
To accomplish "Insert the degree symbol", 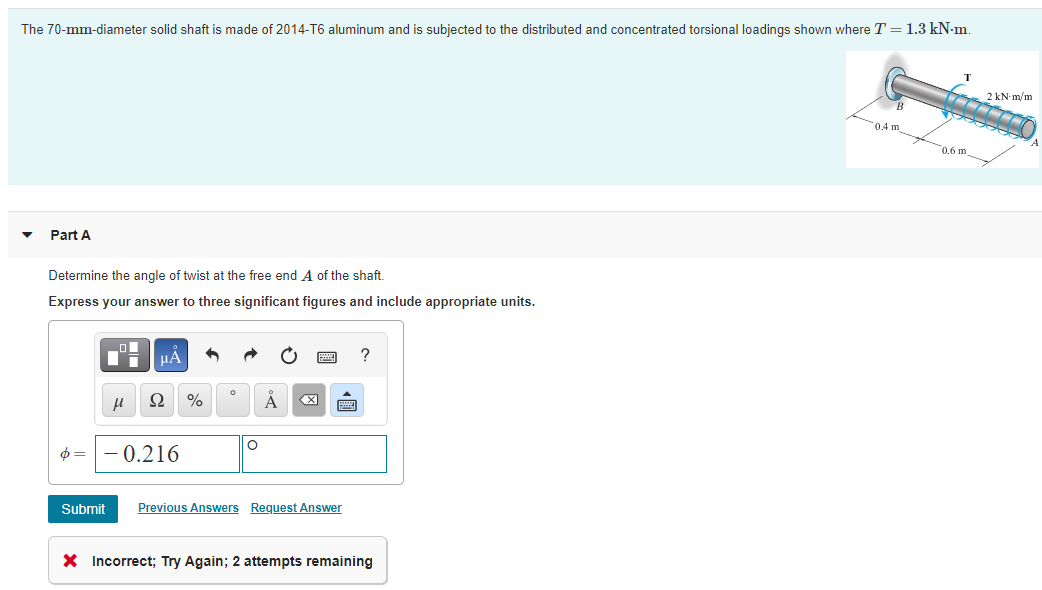I will click(x=233, y=400).
